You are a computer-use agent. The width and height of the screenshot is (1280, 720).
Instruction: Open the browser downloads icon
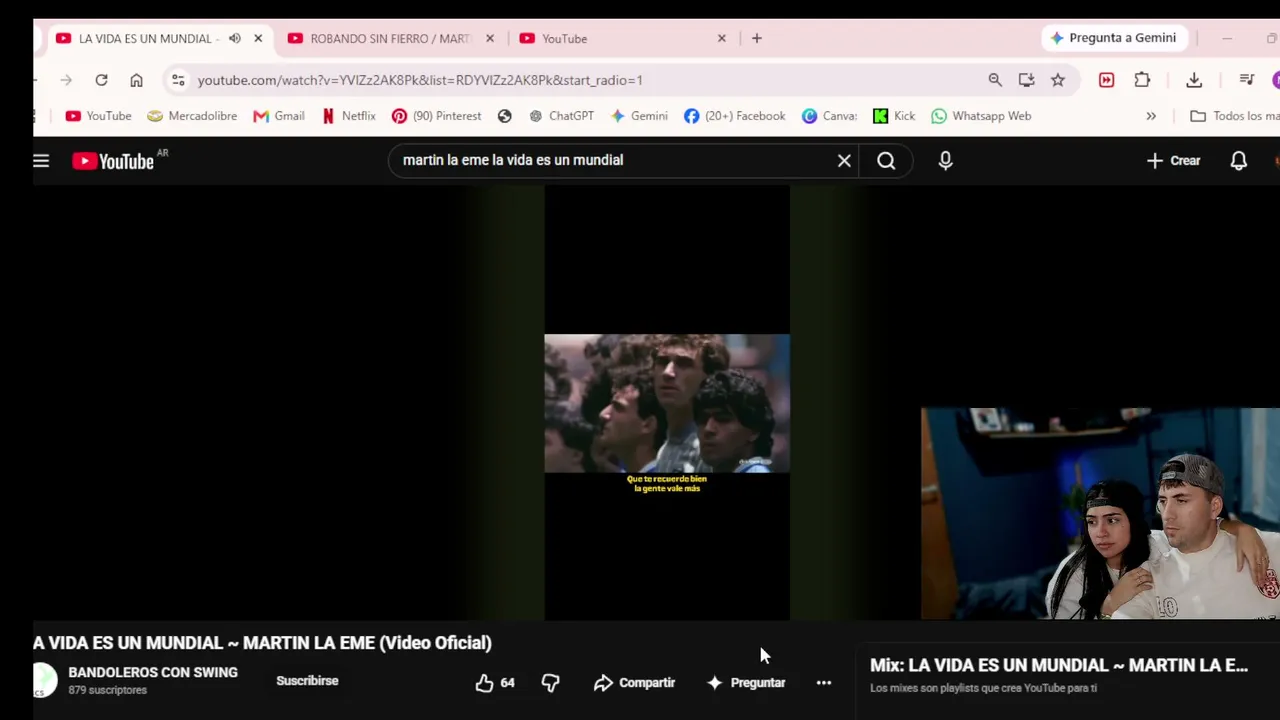(1194, 80)
